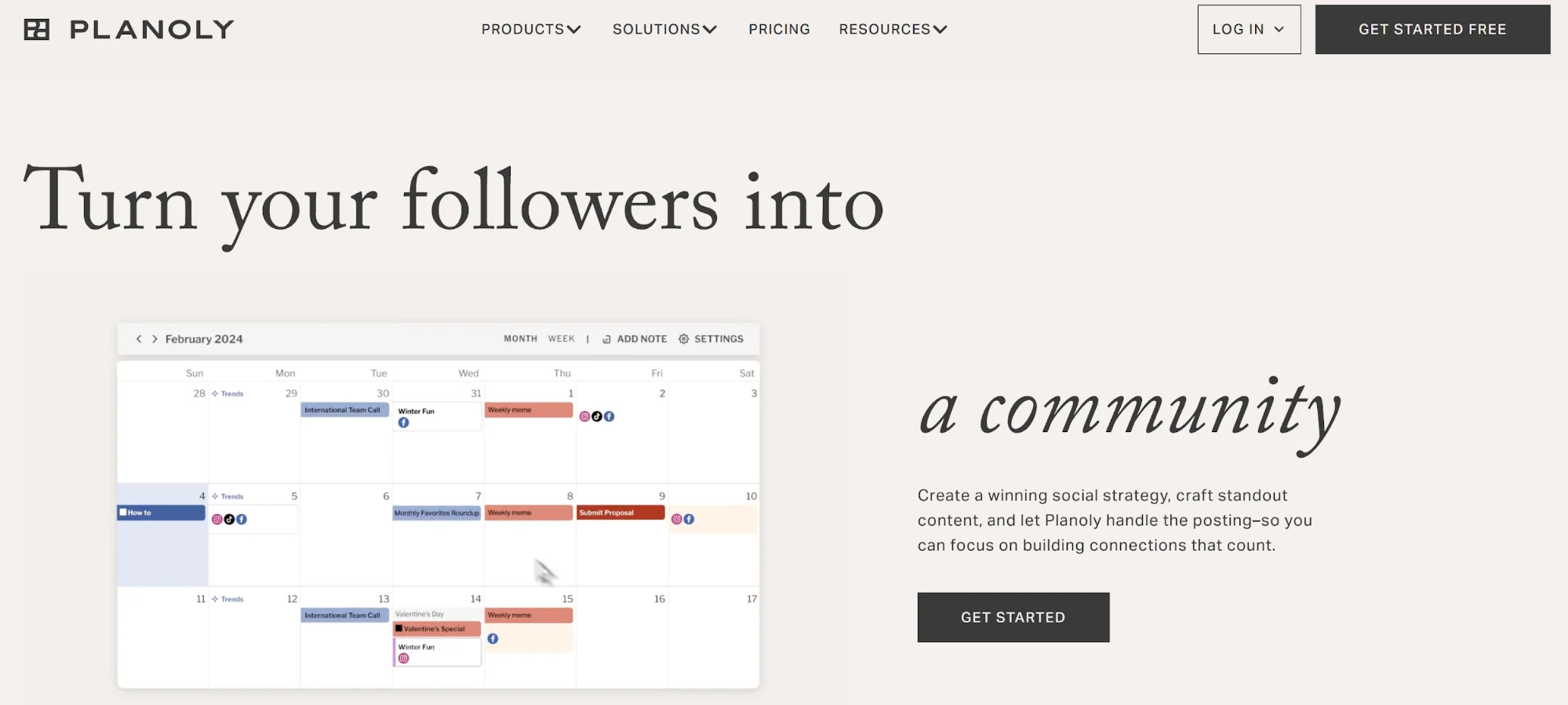Click GET STARTED FREE button

[x=1432, y=29]
